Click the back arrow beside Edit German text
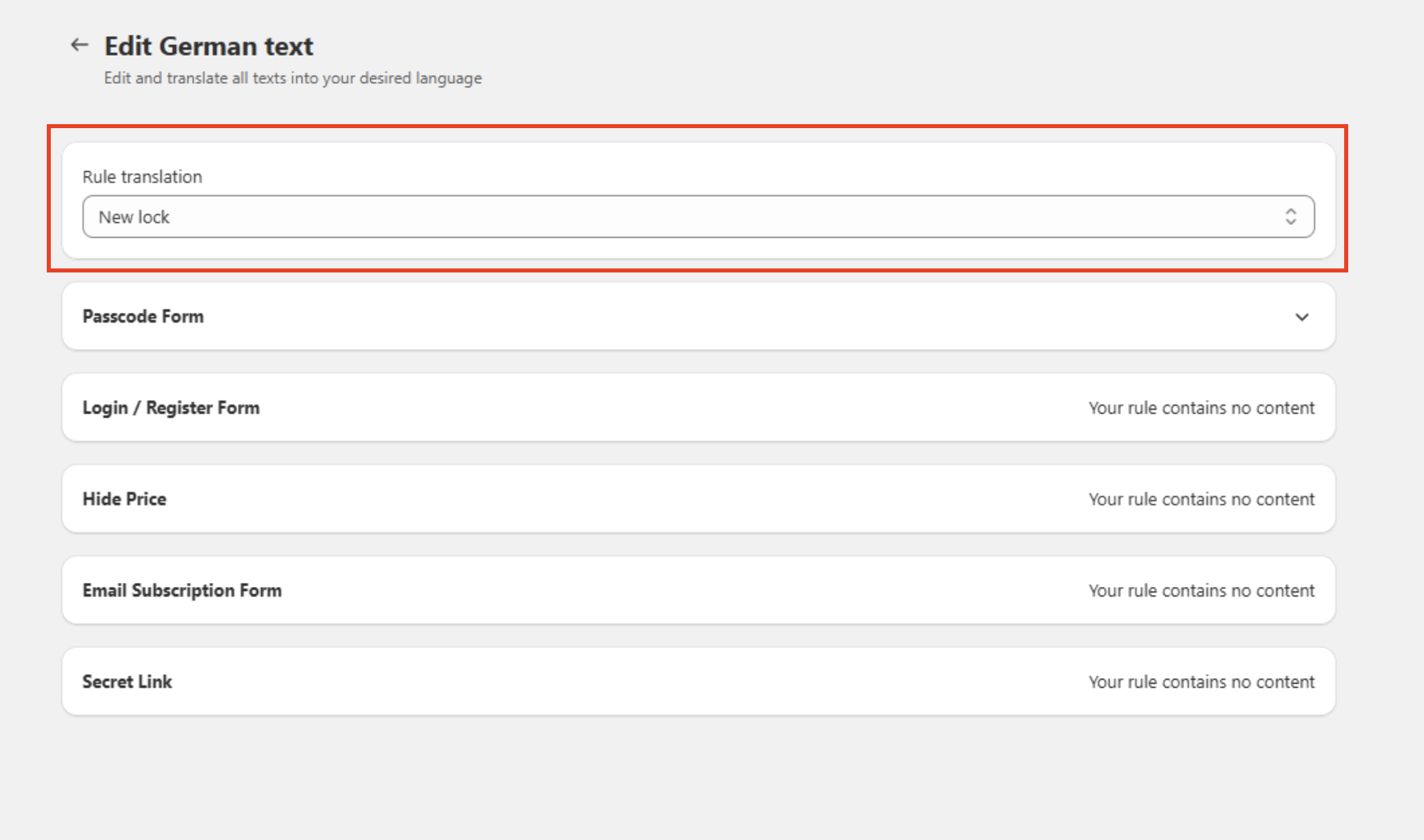 [x=79, y=45]
